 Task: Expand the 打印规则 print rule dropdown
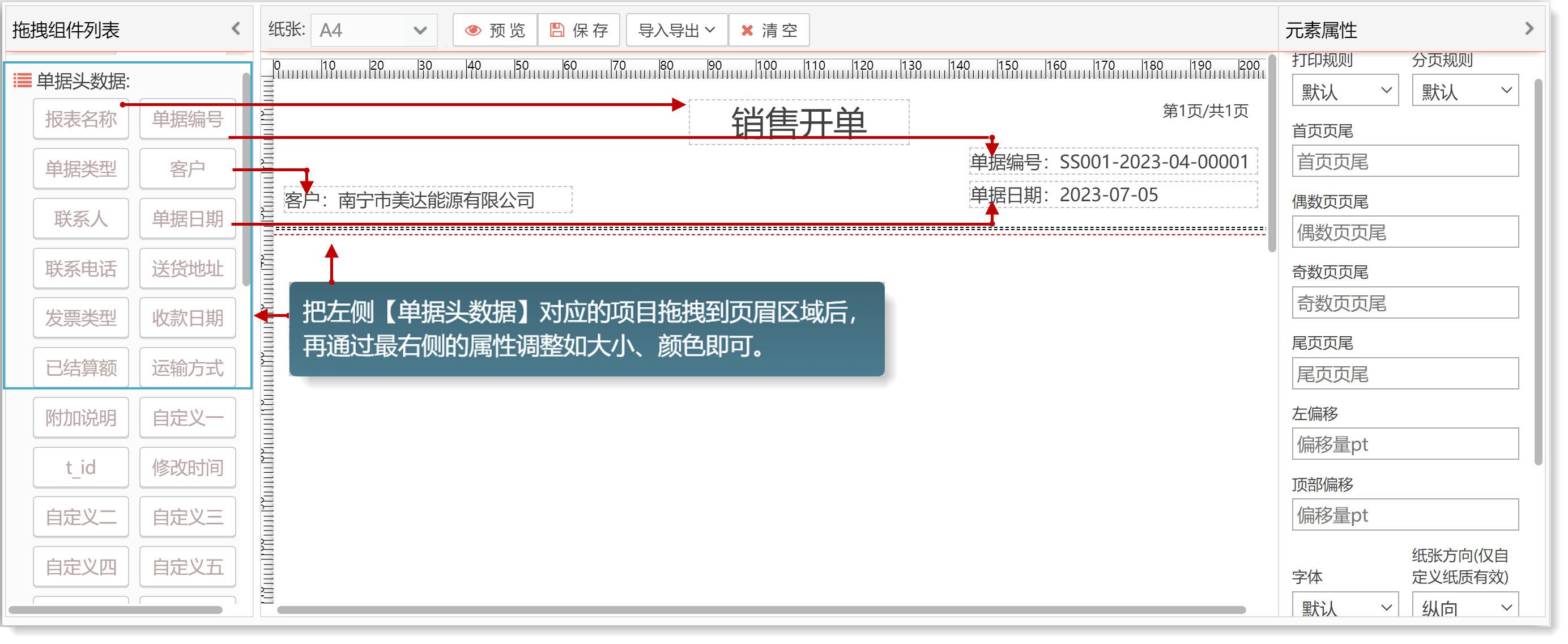tap(1345, 91)
